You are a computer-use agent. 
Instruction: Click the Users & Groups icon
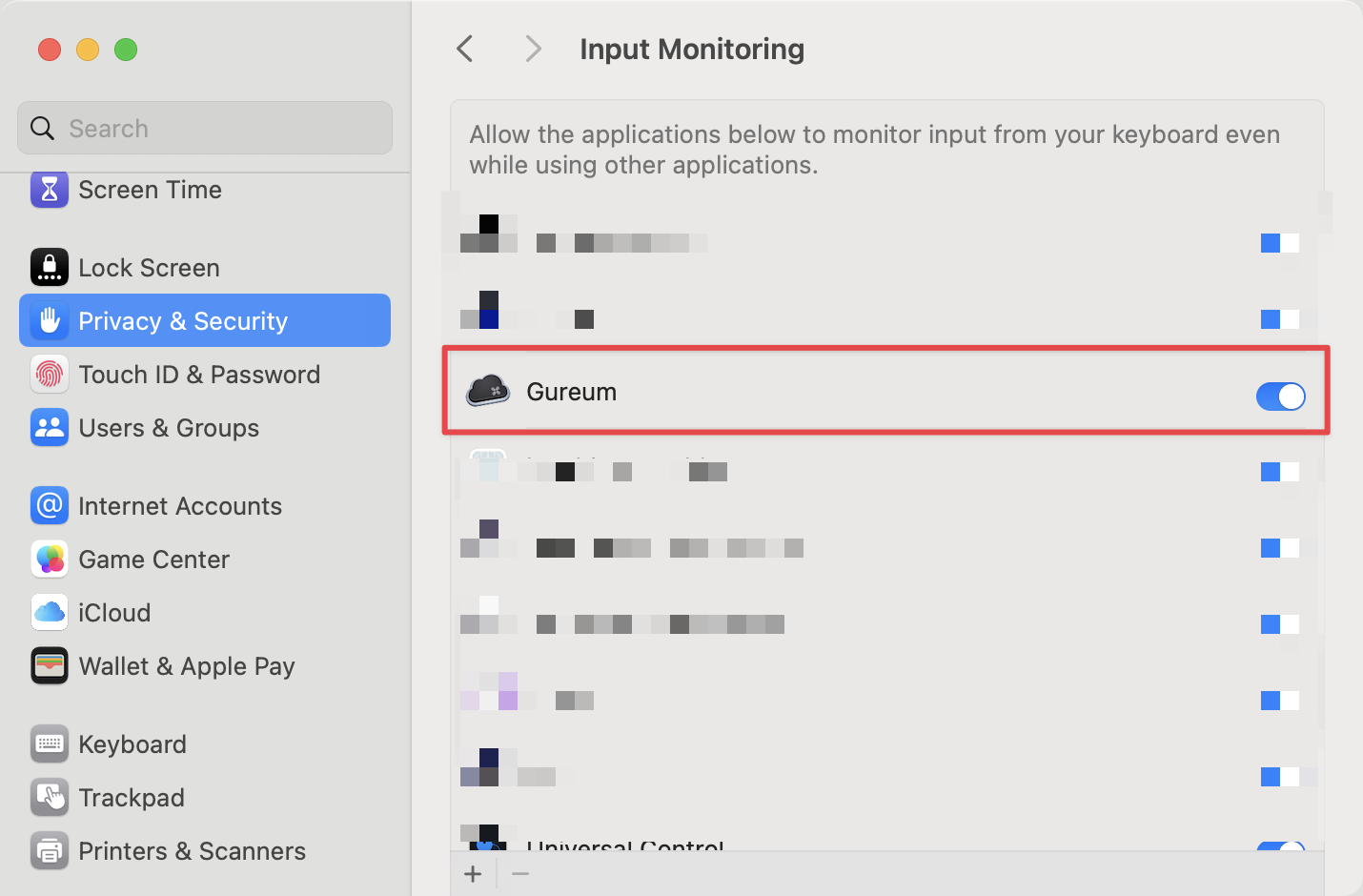click(x=50, y=428)
